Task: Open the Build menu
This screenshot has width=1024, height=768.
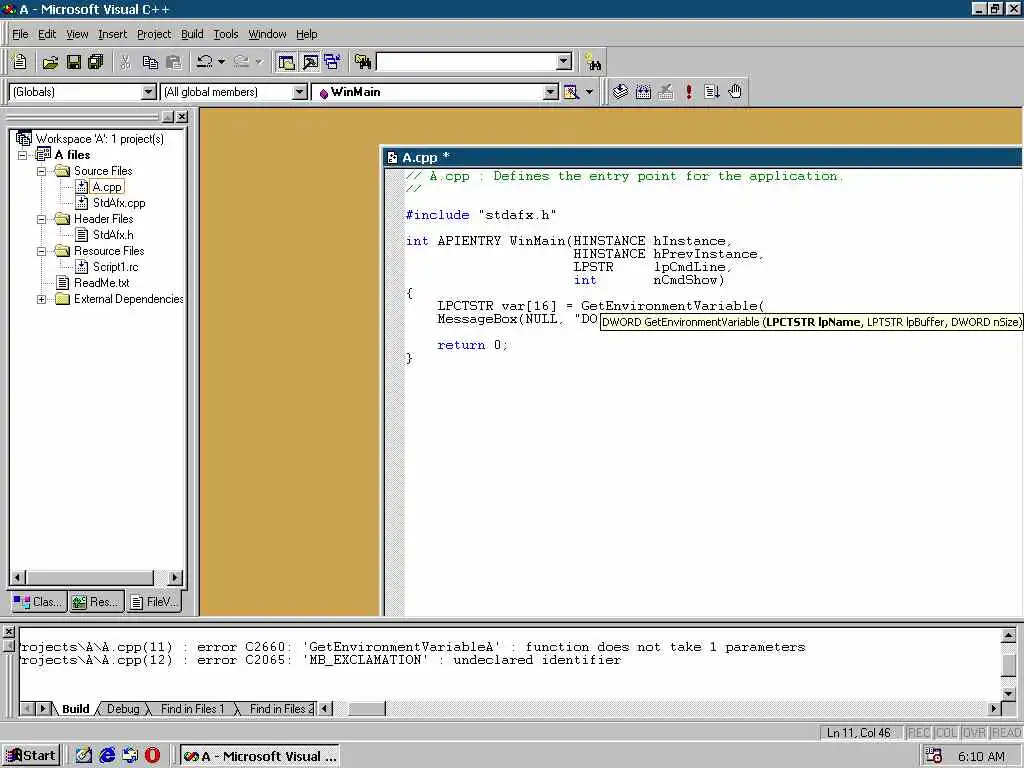Action: pyautogui.click(x=192, y=34)
